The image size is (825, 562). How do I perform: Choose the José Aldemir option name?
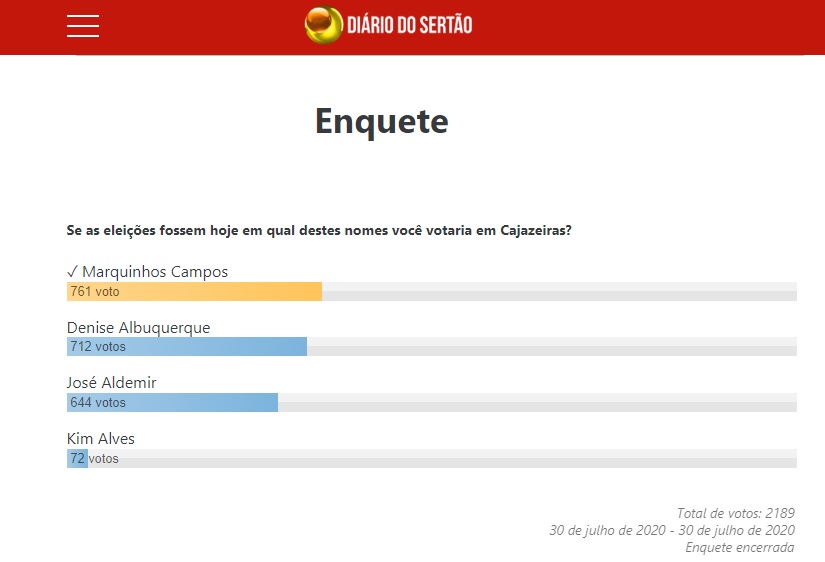pos(112,383)
